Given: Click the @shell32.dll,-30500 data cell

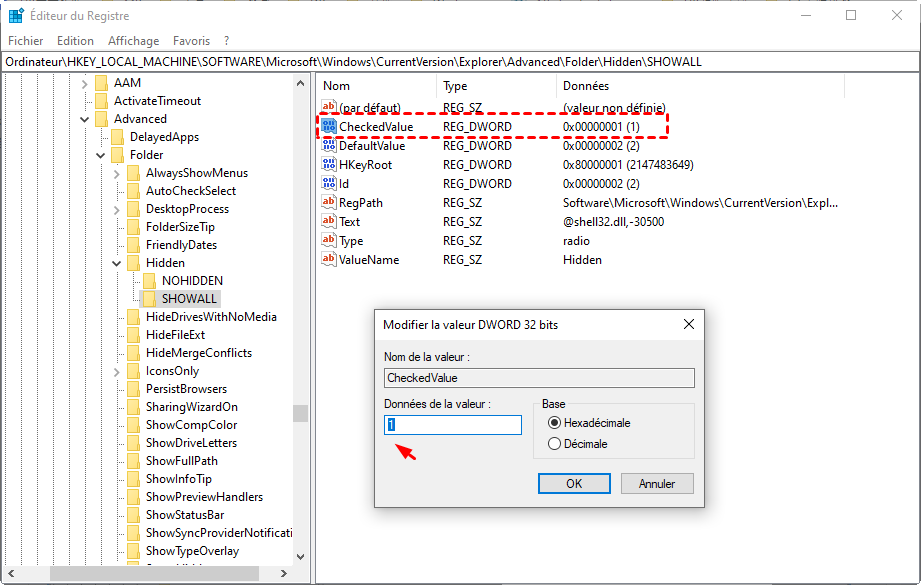Looking at the screenshot, I should (613, 222).
